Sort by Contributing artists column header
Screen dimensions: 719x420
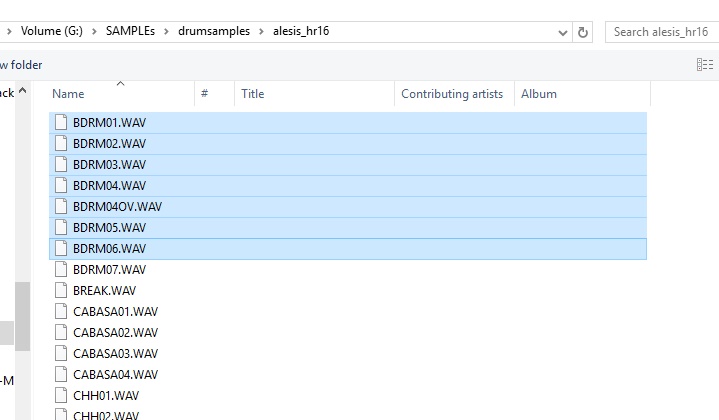click(x=454, y=94)
